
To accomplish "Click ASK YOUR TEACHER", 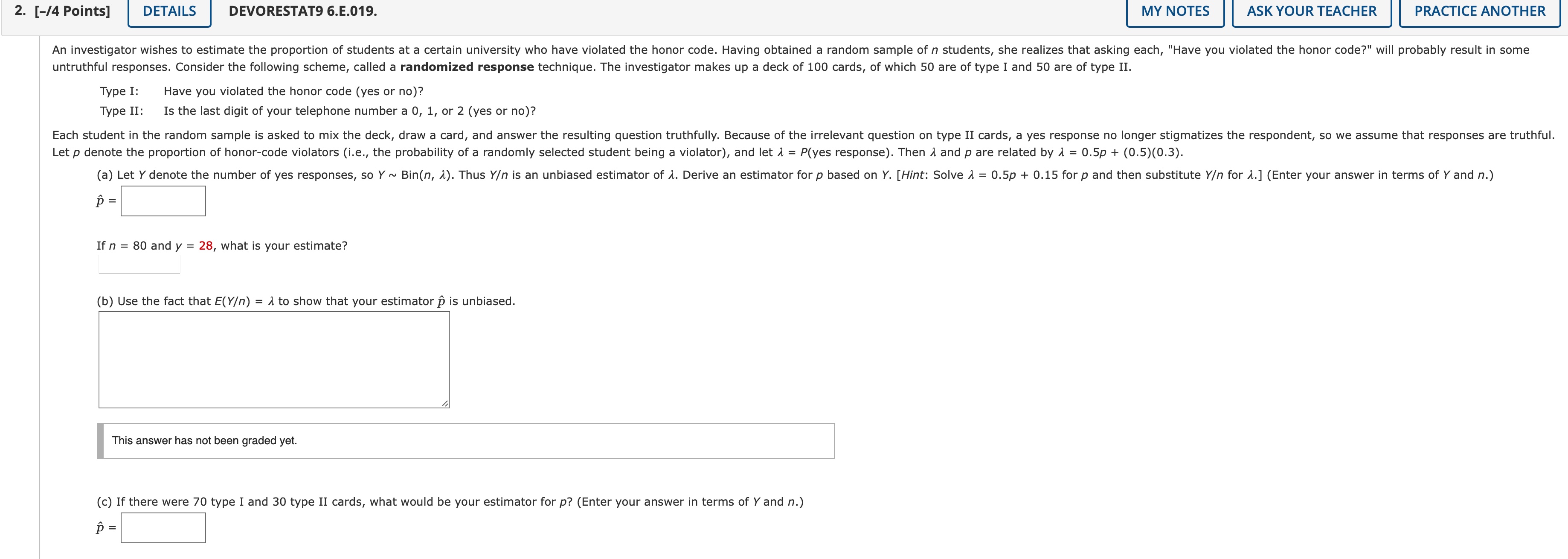I will click(1311, 10).
